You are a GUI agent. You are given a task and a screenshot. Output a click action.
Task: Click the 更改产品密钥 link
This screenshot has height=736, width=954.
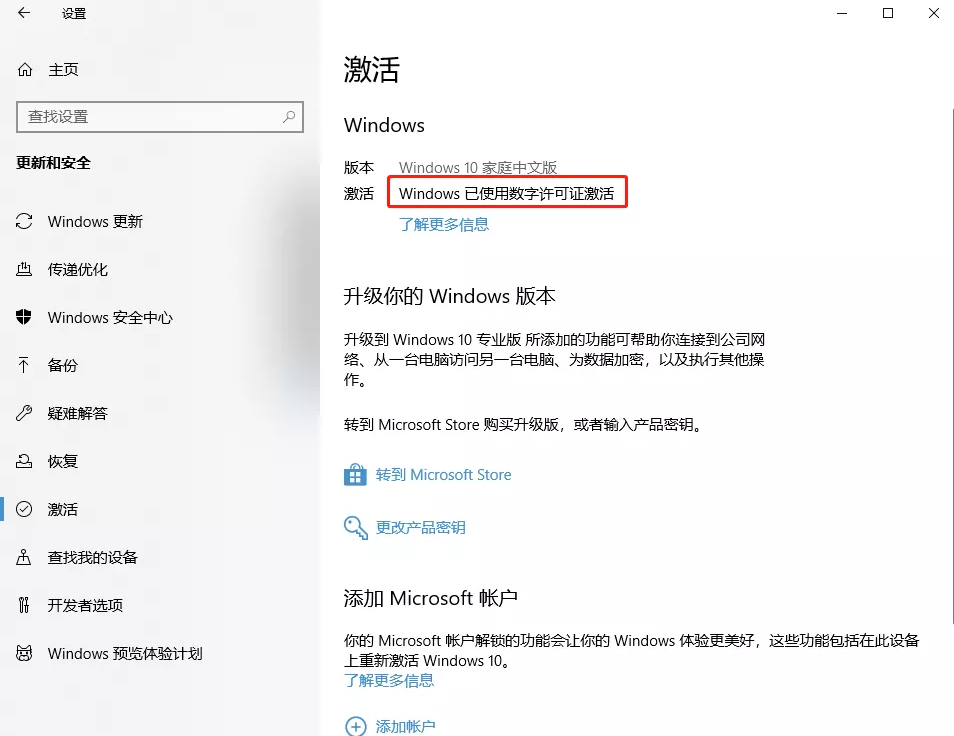point(420,527)
